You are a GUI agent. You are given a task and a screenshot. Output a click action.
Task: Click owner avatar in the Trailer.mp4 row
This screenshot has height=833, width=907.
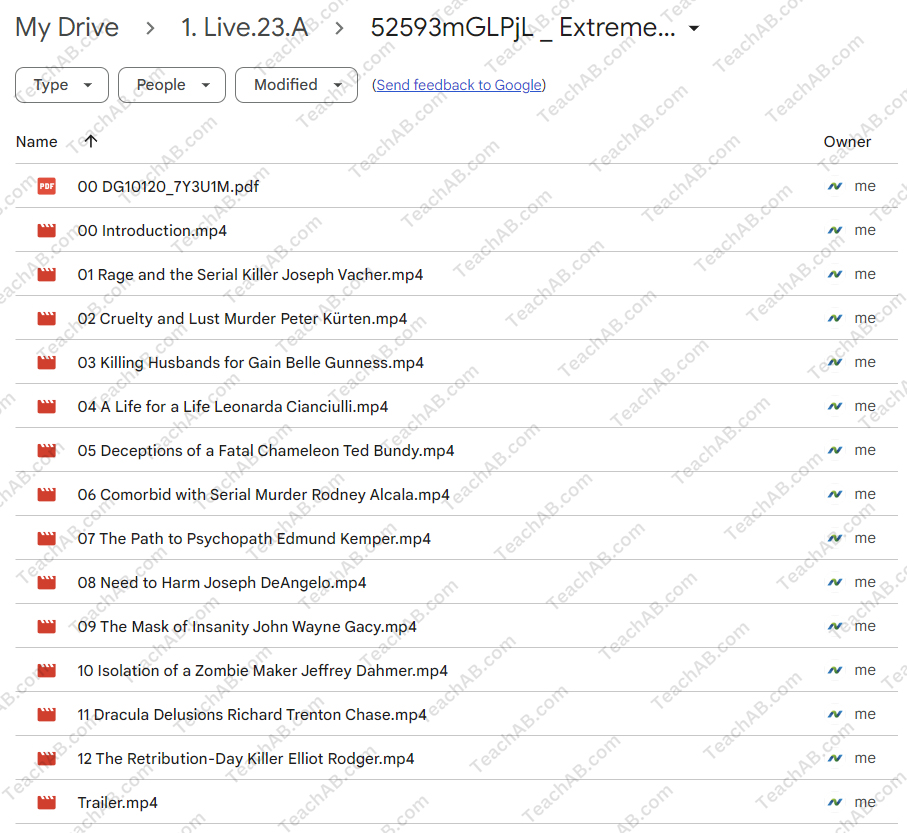pos(835,802)
